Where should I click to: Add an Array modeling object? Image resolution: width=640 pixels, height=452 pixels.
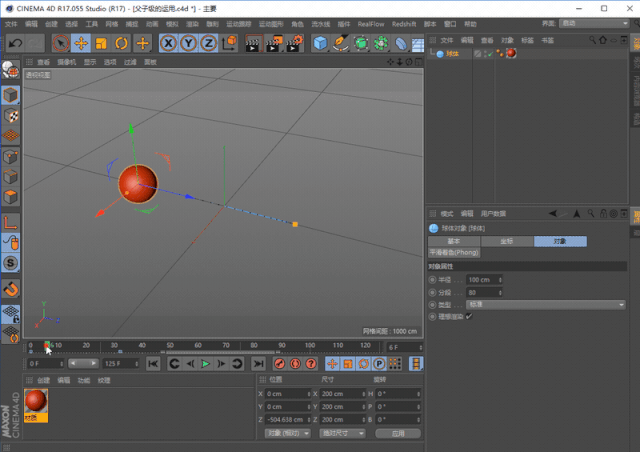[381, 43]
